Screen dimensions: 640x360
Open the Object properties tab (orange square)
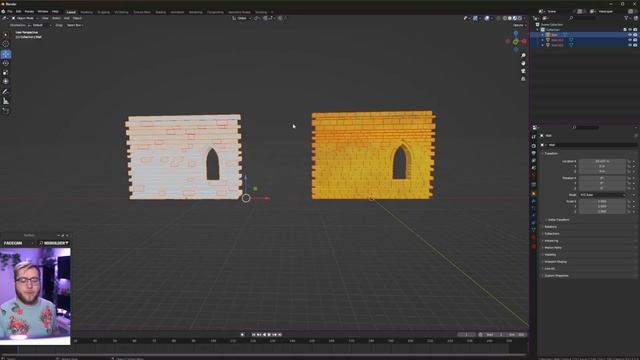[533, 193]
